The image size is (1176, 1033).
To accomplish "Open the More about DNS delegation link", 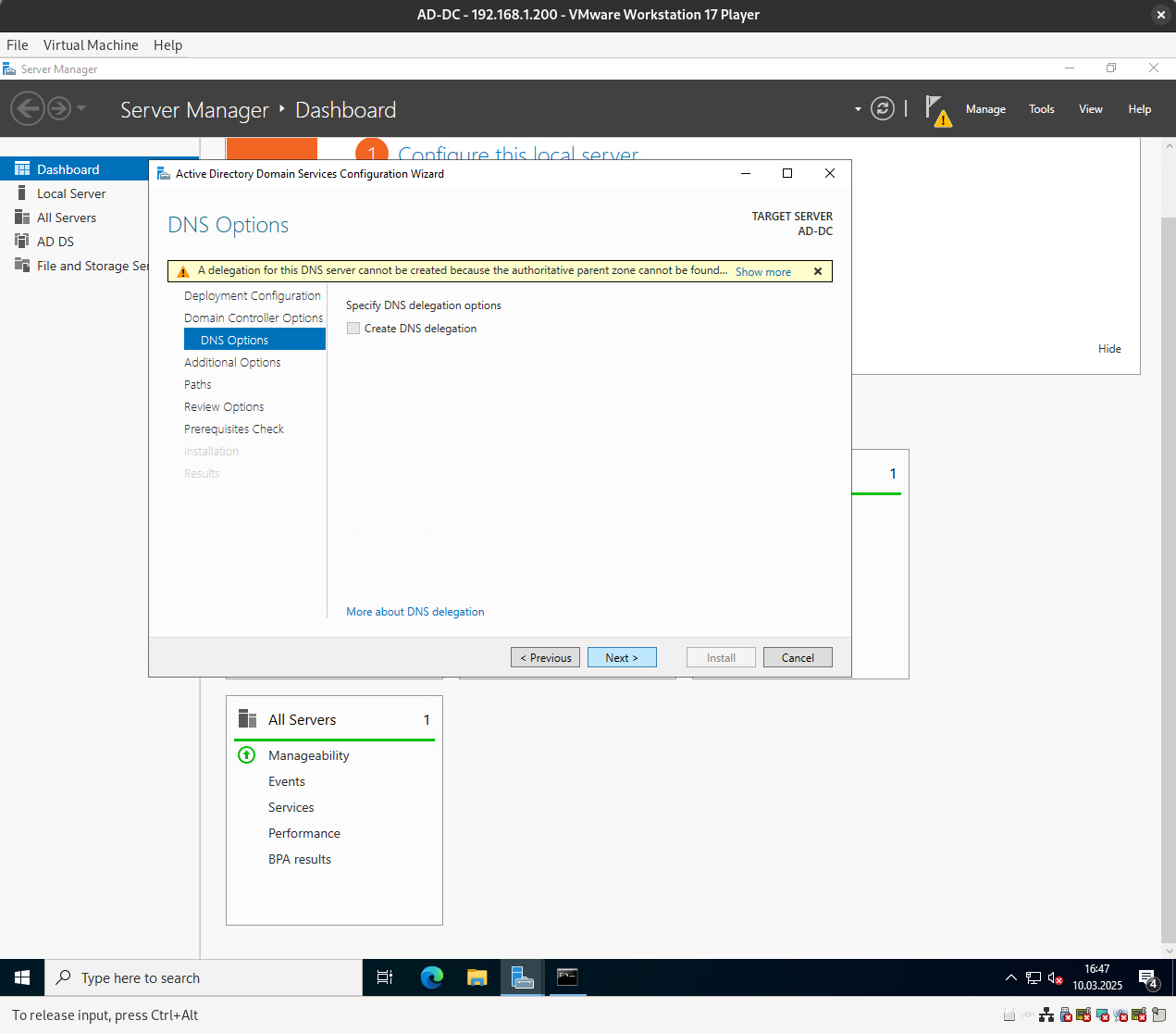I will point(415,612).
